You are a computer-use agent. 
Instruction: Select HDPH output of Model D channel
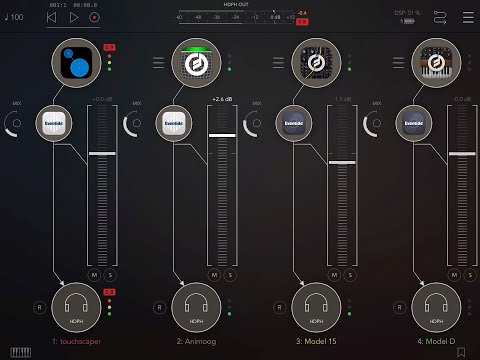click(x=436, y=307)
